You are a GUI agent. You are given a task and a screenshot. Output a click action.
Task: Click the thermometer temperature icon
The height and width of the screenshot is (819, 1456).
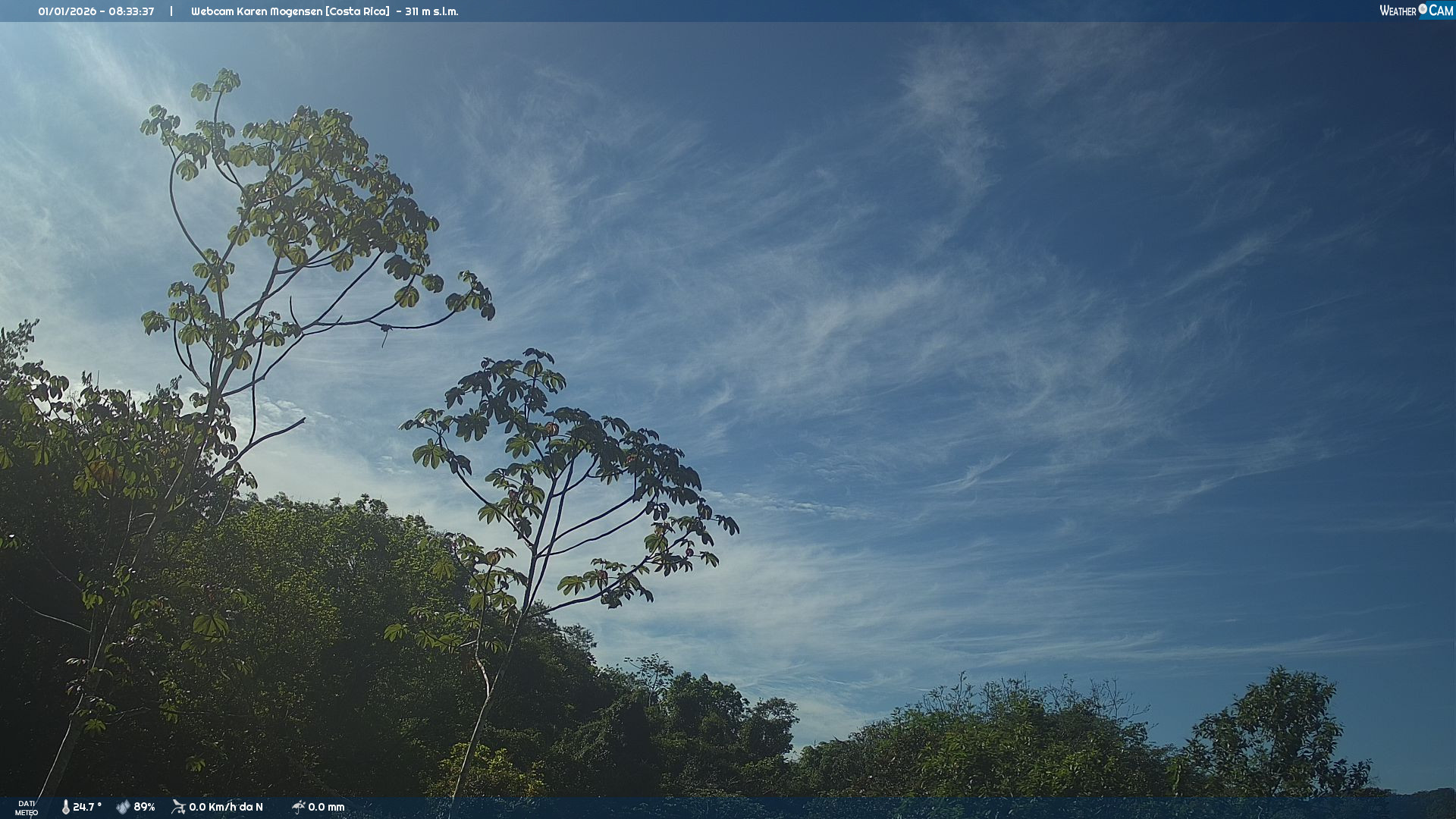65,807
